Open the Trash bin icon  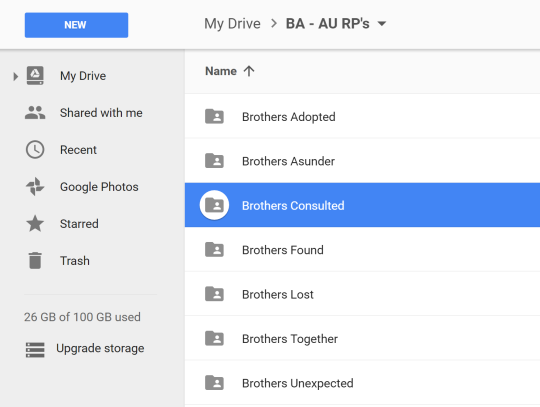(35, 260)
